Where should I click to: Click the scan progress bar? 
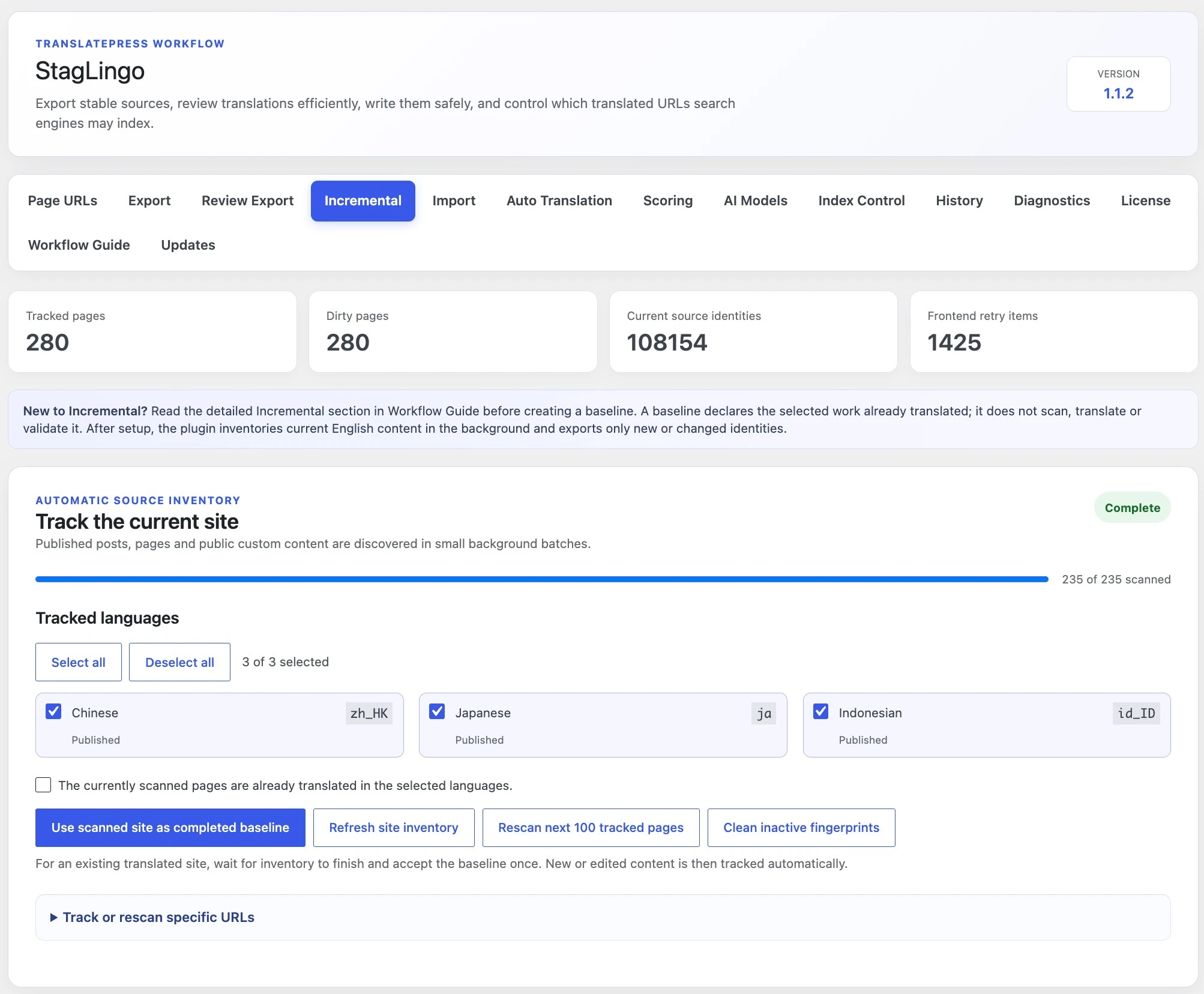click(x=542, y=579)
